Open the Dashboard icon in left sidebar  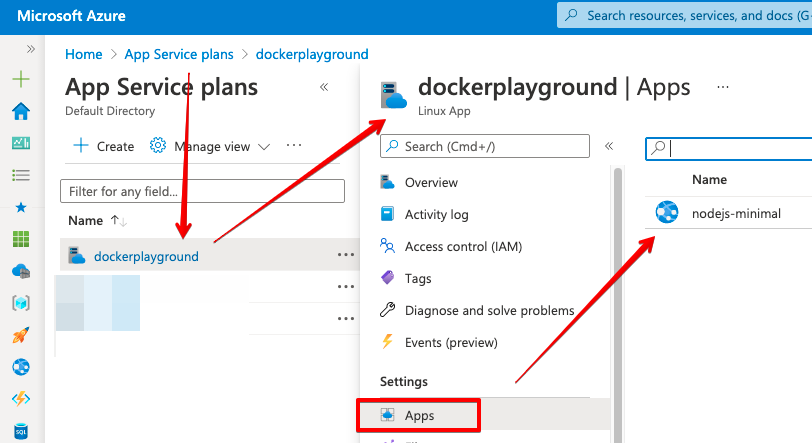click(20, 143)
